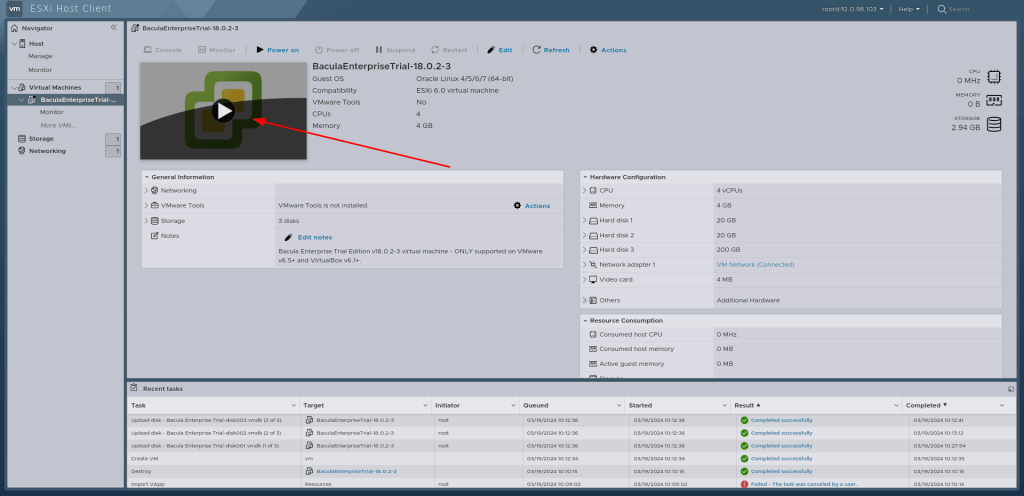
Task: Refresh the virtual machine view
Action: [x=551, y=49]
